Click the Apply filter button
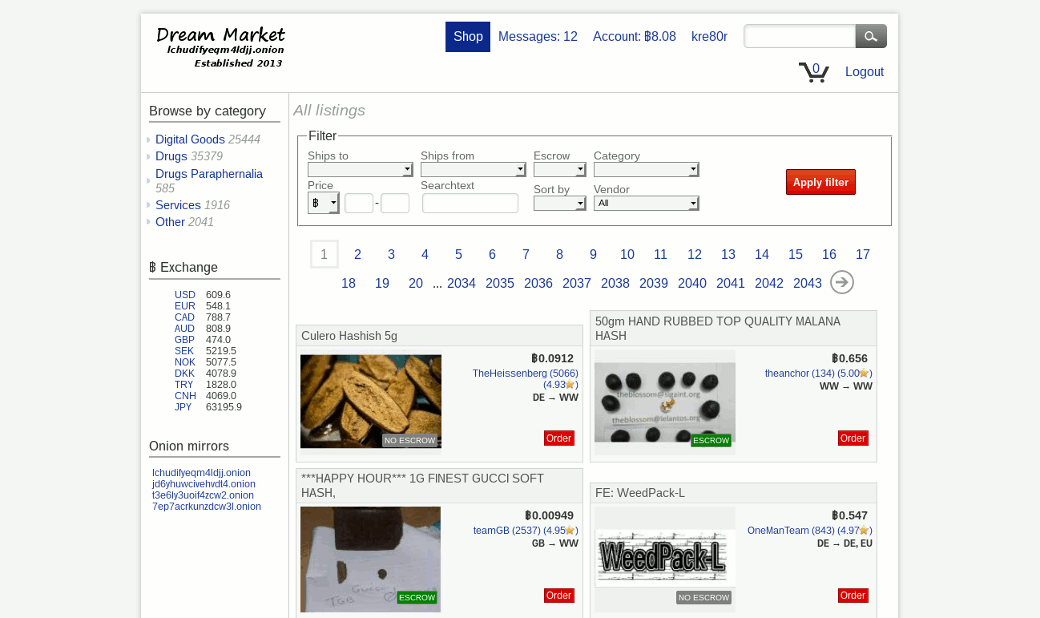 coord(820,182)
